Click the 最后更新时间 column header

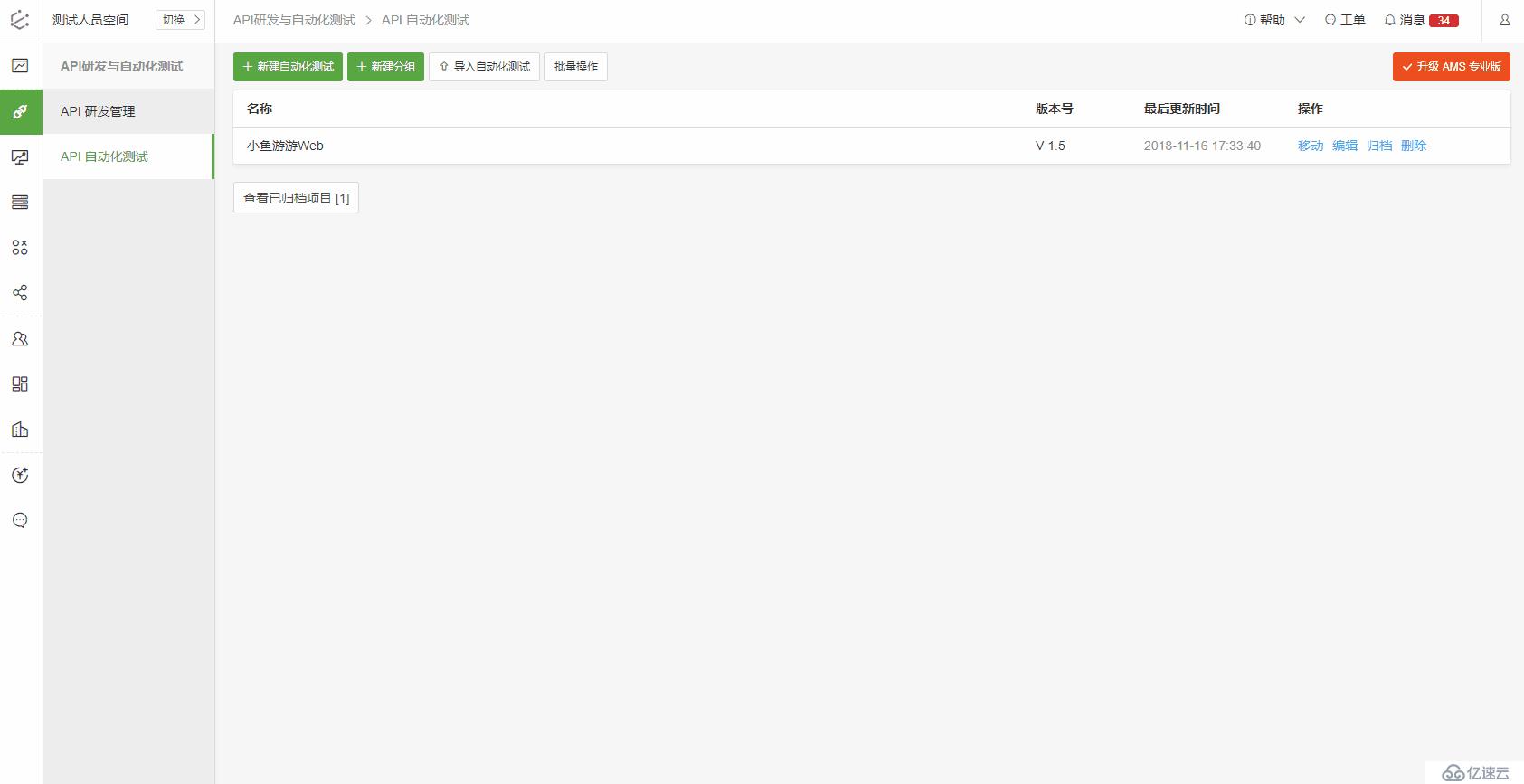point(1182,109)
